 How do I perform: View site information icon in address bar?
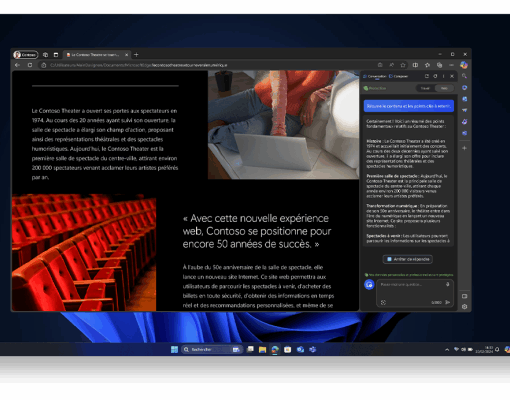(x=43, y=65)
